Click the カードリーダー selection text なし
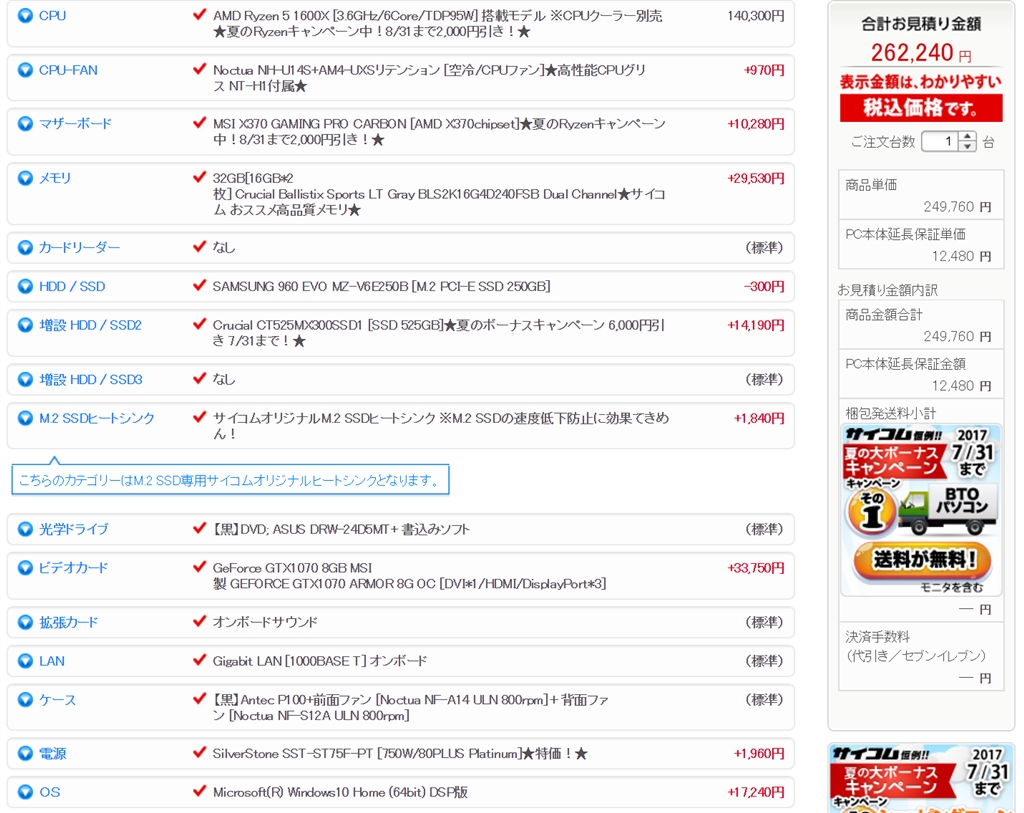1024x813 pixels. 224,247
